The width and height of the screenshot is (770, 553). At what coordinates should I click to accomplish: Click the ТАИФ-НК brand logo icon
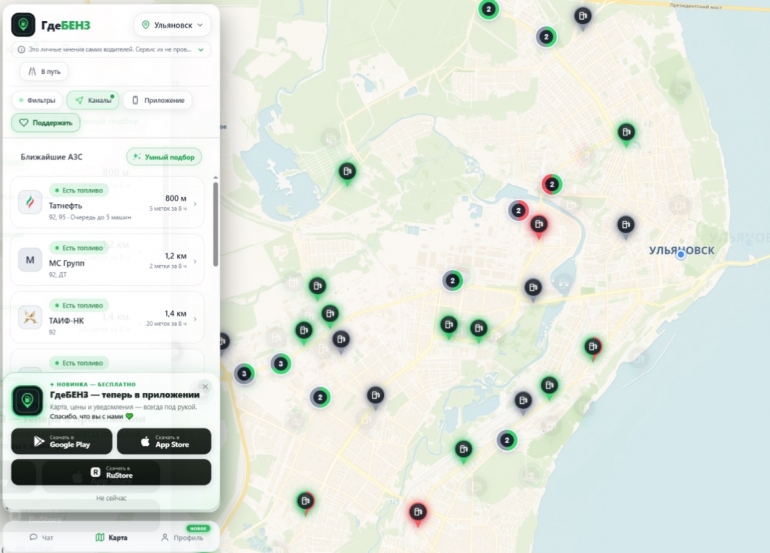tap(30, 317)
